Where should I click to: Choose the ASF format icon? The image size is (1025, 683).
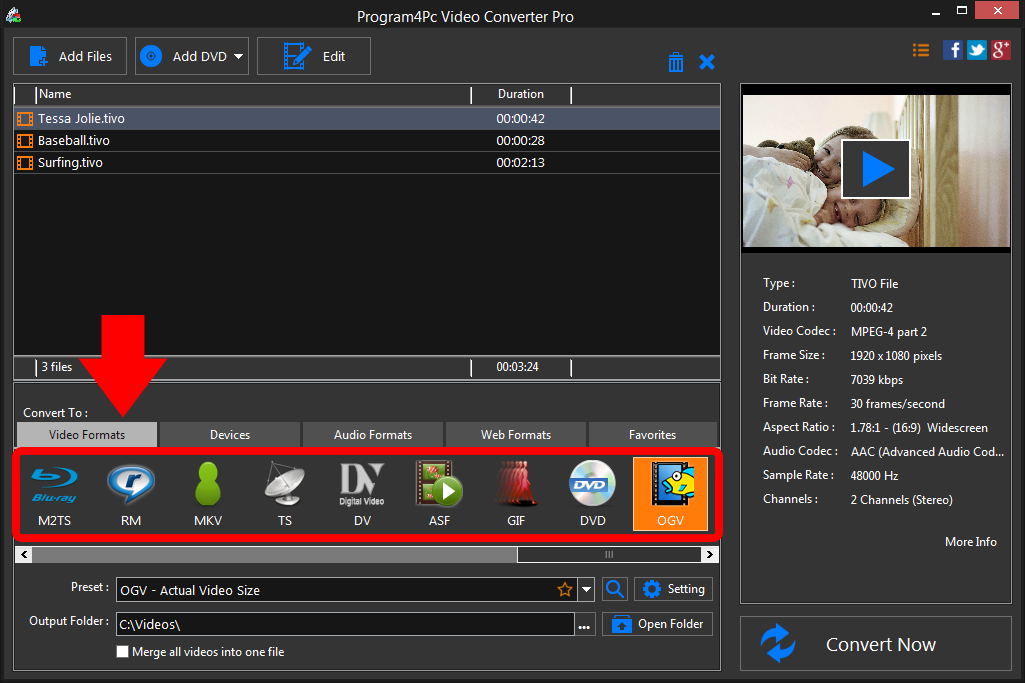coord(439,493)
